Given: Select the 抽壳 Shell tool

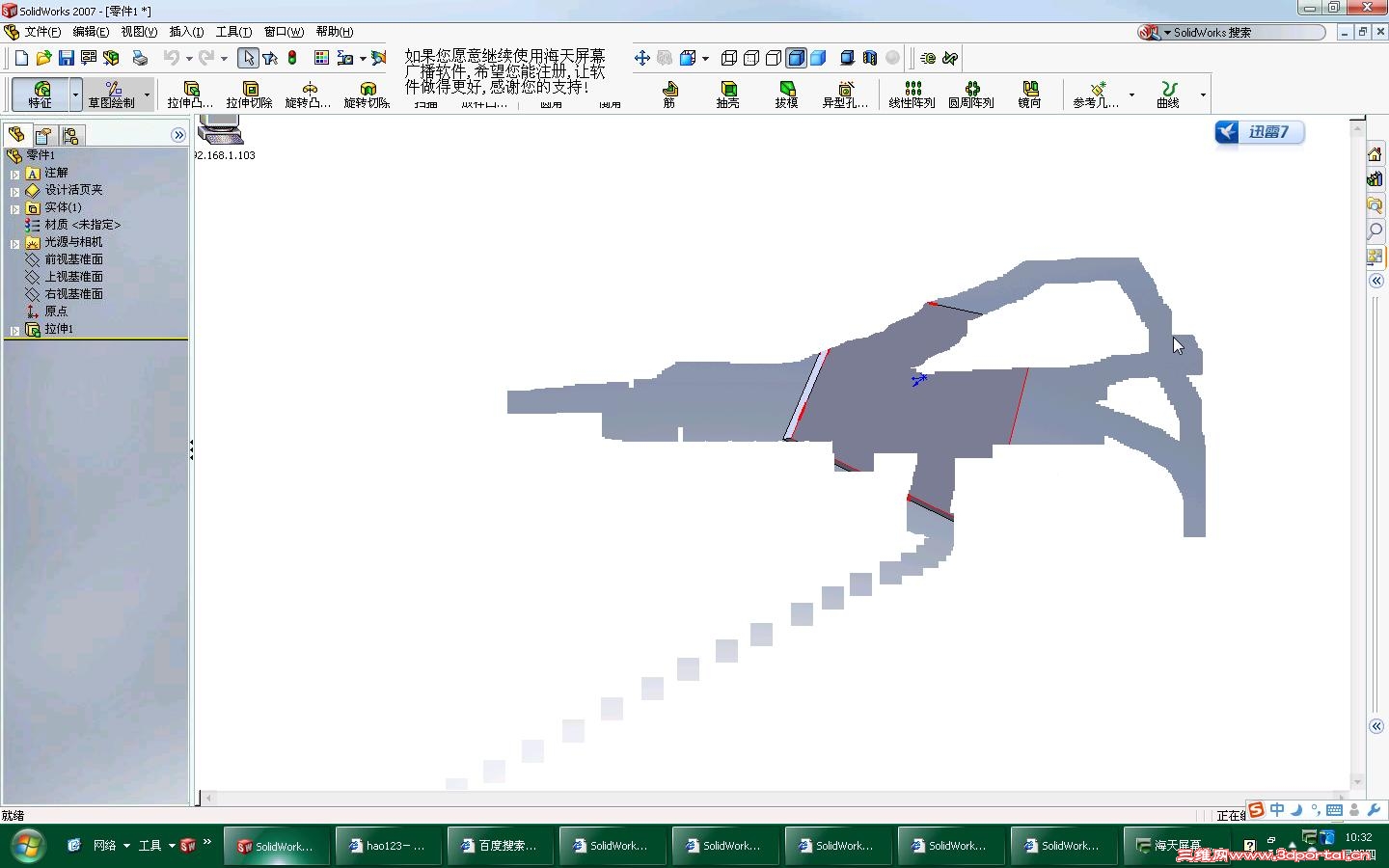Looking at the screenshot, I should (x=728, y=95).
